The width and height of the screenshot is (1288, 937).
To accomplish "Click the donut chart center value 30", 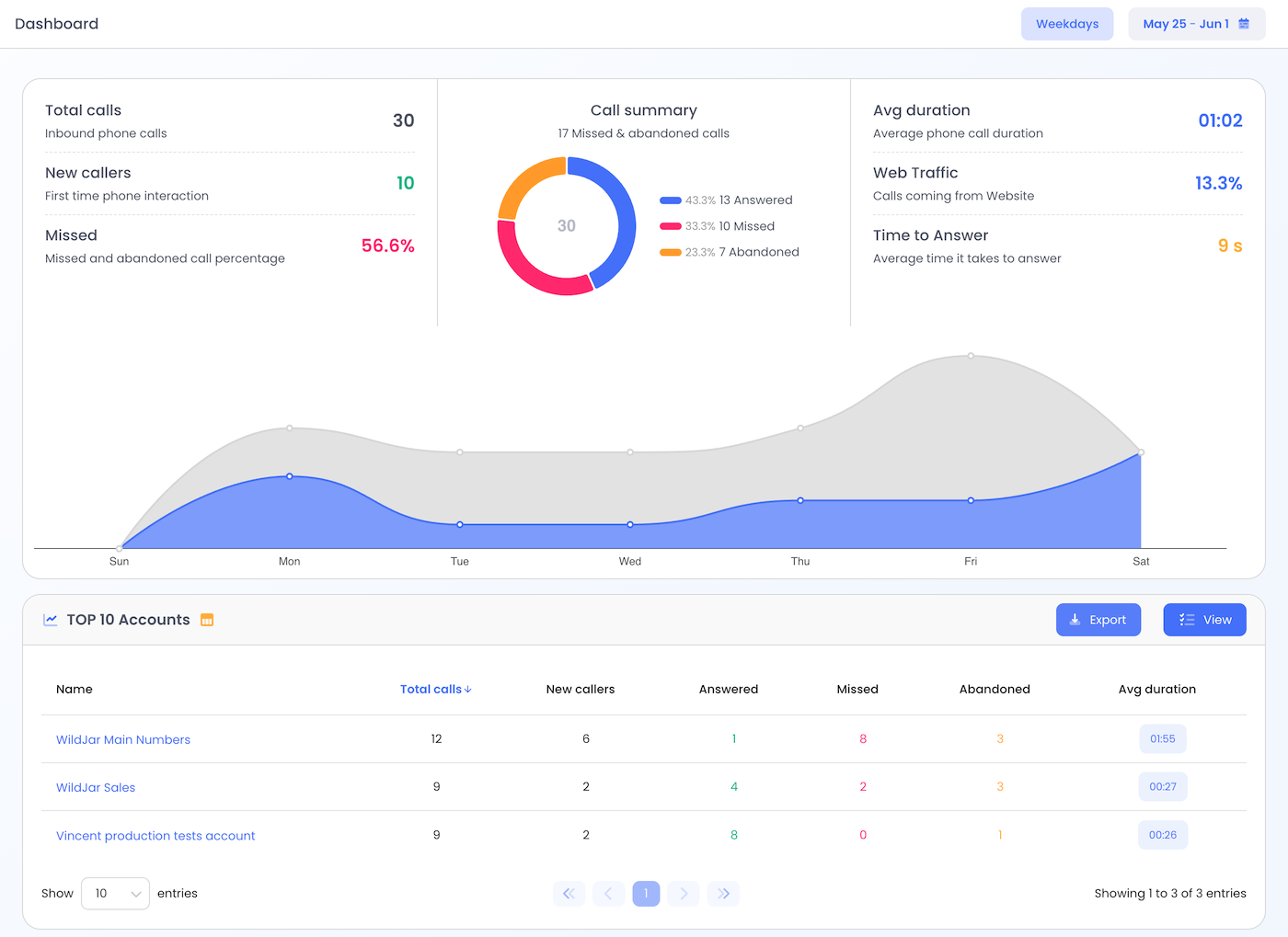I will click(567, 226).
